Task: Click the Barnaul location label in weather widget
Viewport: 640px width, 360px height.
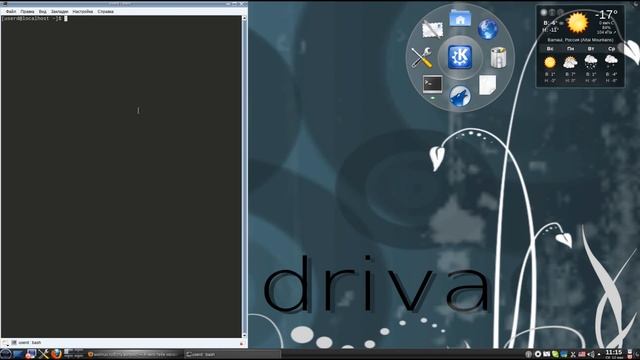Action: click(580, 40)
